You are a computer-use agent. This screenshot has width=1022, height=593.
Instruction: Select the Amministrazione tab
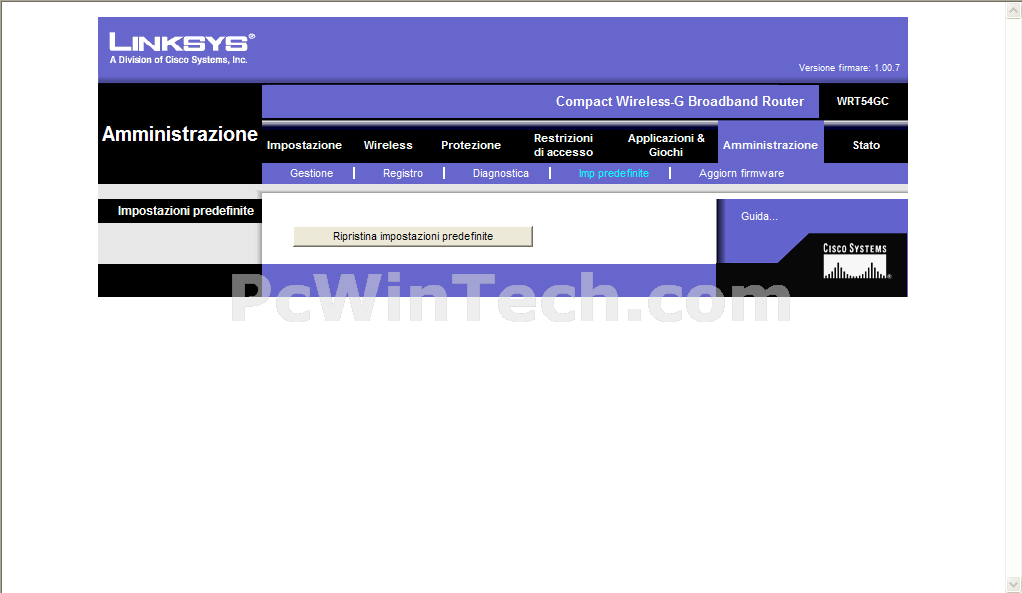click(770, 145)
